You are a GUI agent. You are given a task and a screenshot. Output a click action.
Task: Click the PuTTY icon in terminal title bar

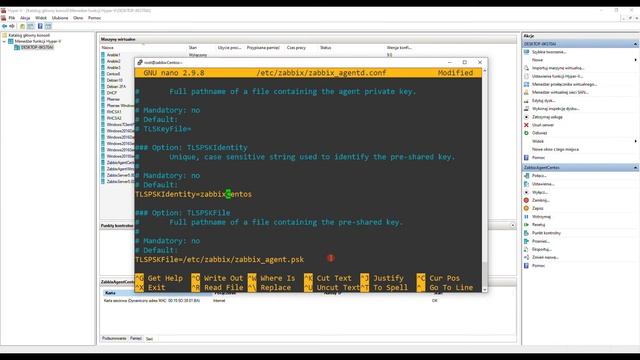coord(140,62)
